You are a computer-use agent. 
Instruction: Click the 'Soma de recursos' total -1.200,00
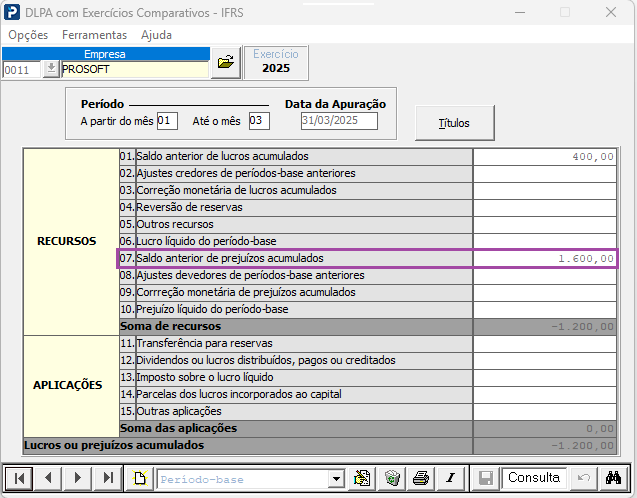tap(545, 327)
